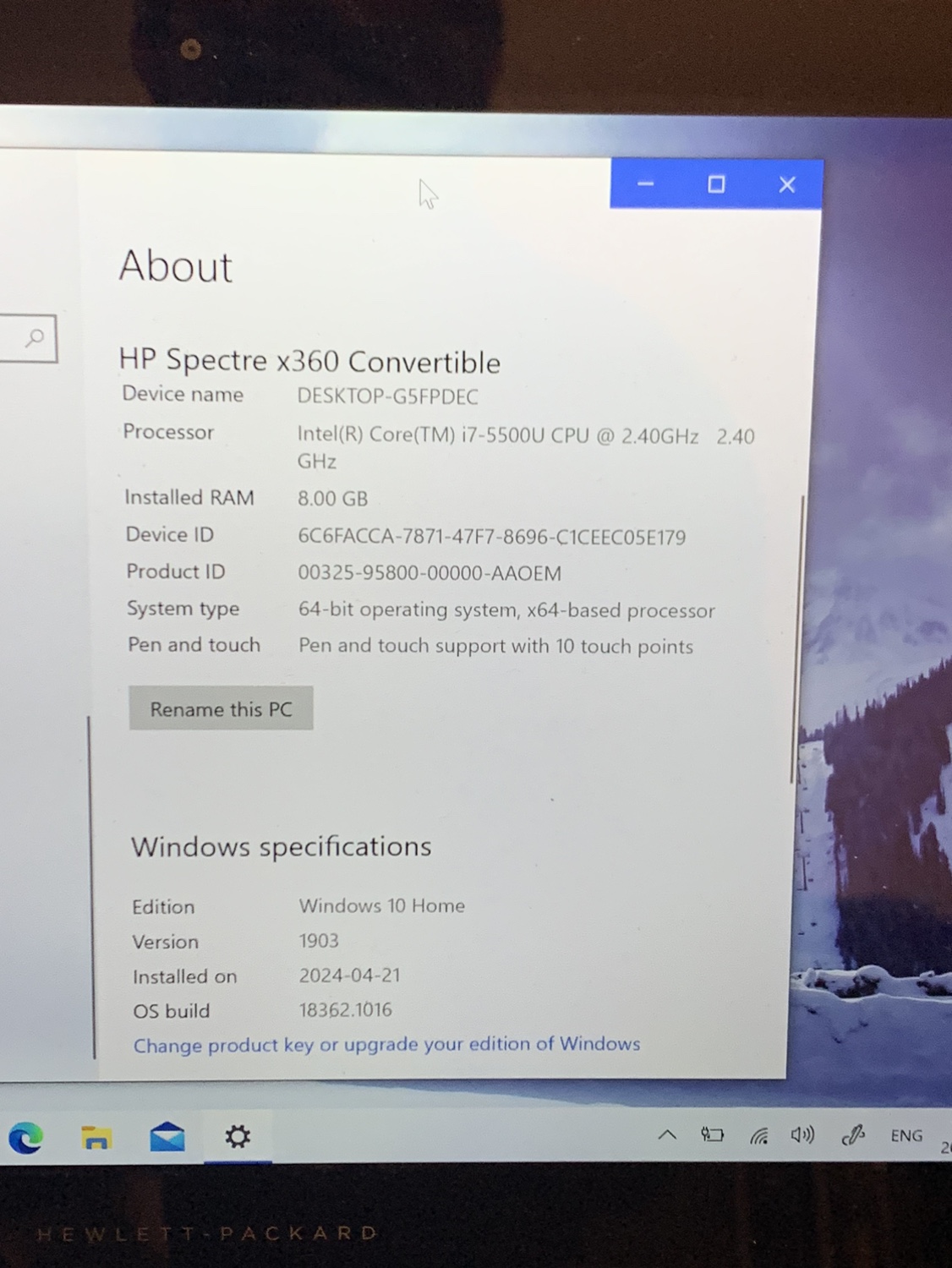This screenshot has height=1268, width=952.
Task: Select the HP Spectre x360 Convertible heading
Action: click(309, 362)
